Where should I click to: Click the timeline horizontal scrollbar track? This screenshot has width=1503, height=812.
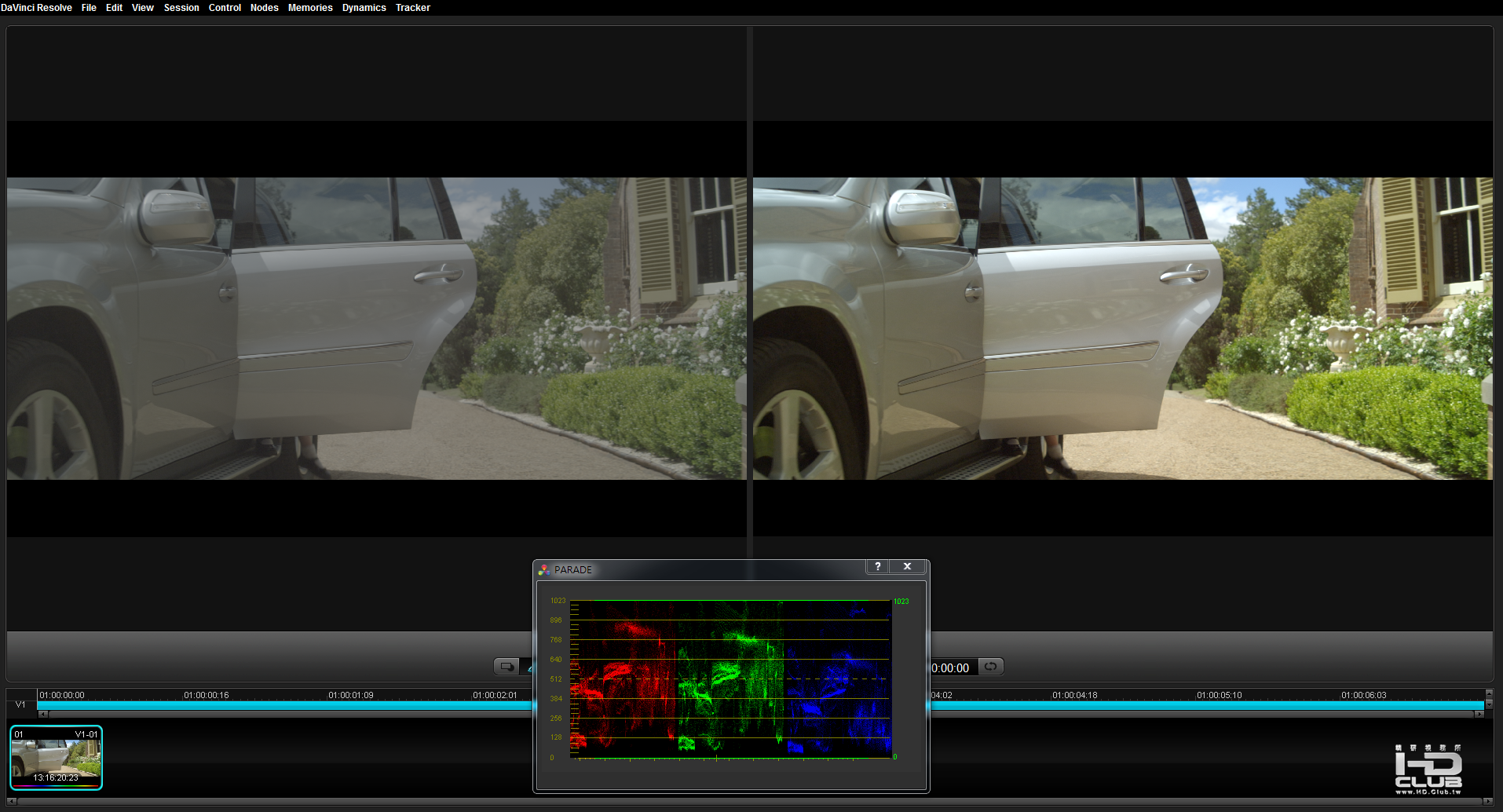[x=291, y=714]
